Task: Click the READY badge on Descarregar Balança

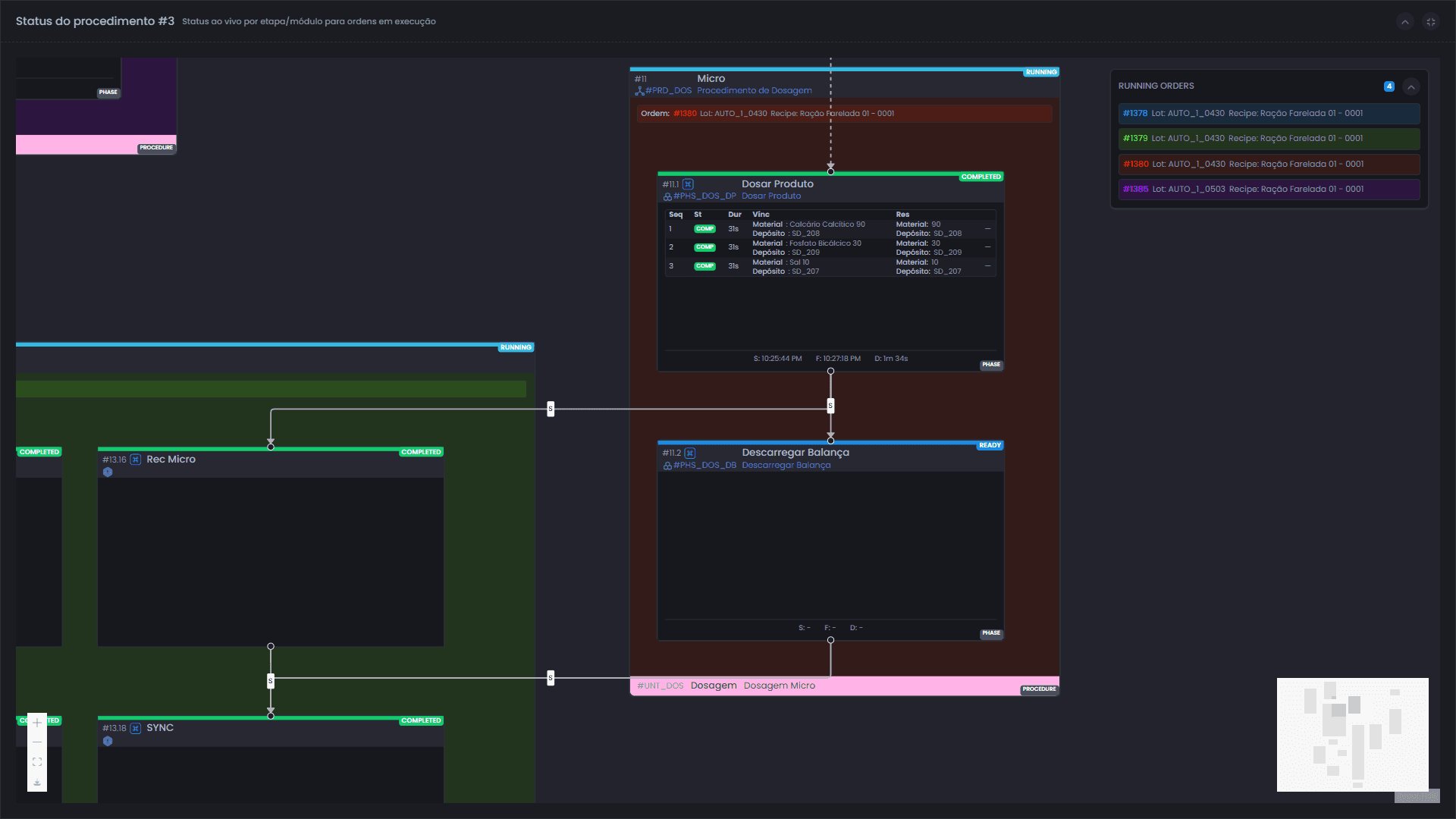Action: click(990, 446)
